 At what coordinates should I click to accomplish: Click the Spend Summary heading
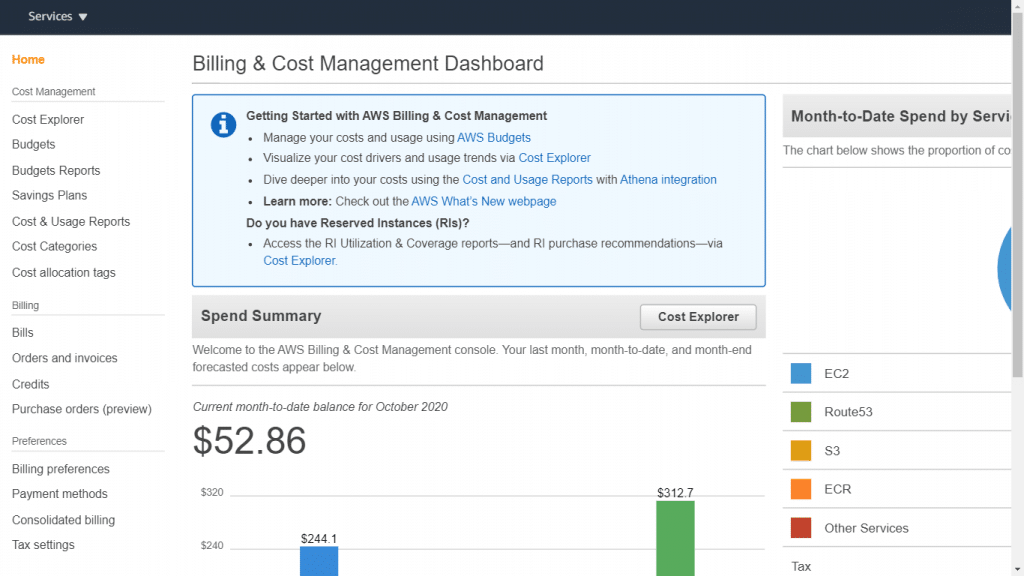click(x=261, y=316)
